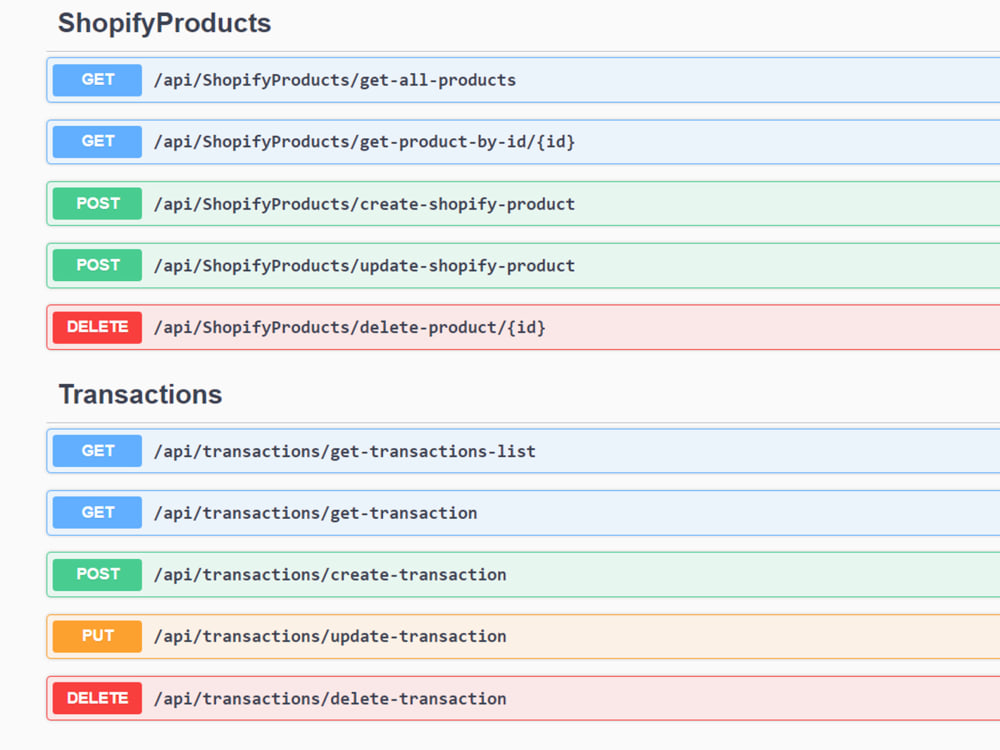Click the /api/transactions/get-transactions-list path text
The image size is (1000, 750).
(344, 451)
